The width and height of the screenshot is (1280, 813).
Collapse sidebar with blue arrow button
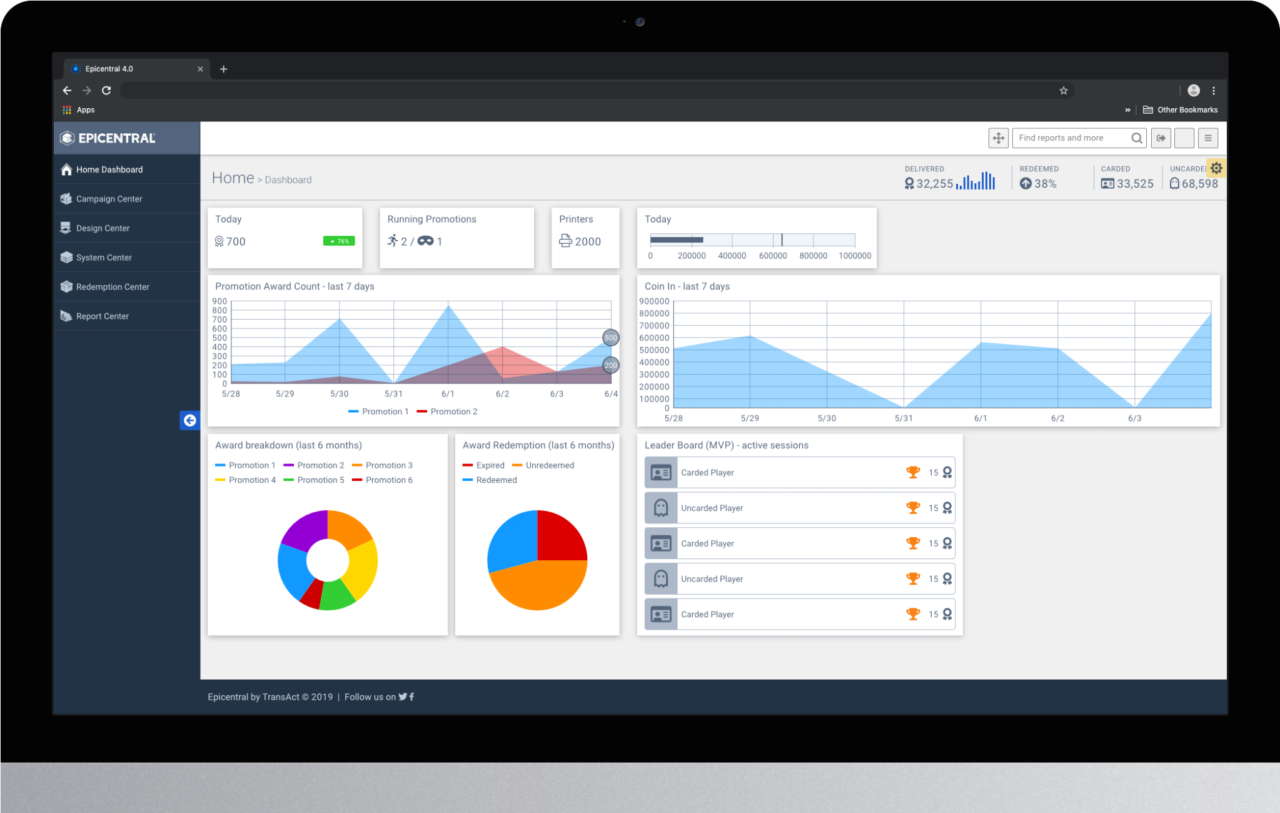pyautogui.click(x=189, y=421)
